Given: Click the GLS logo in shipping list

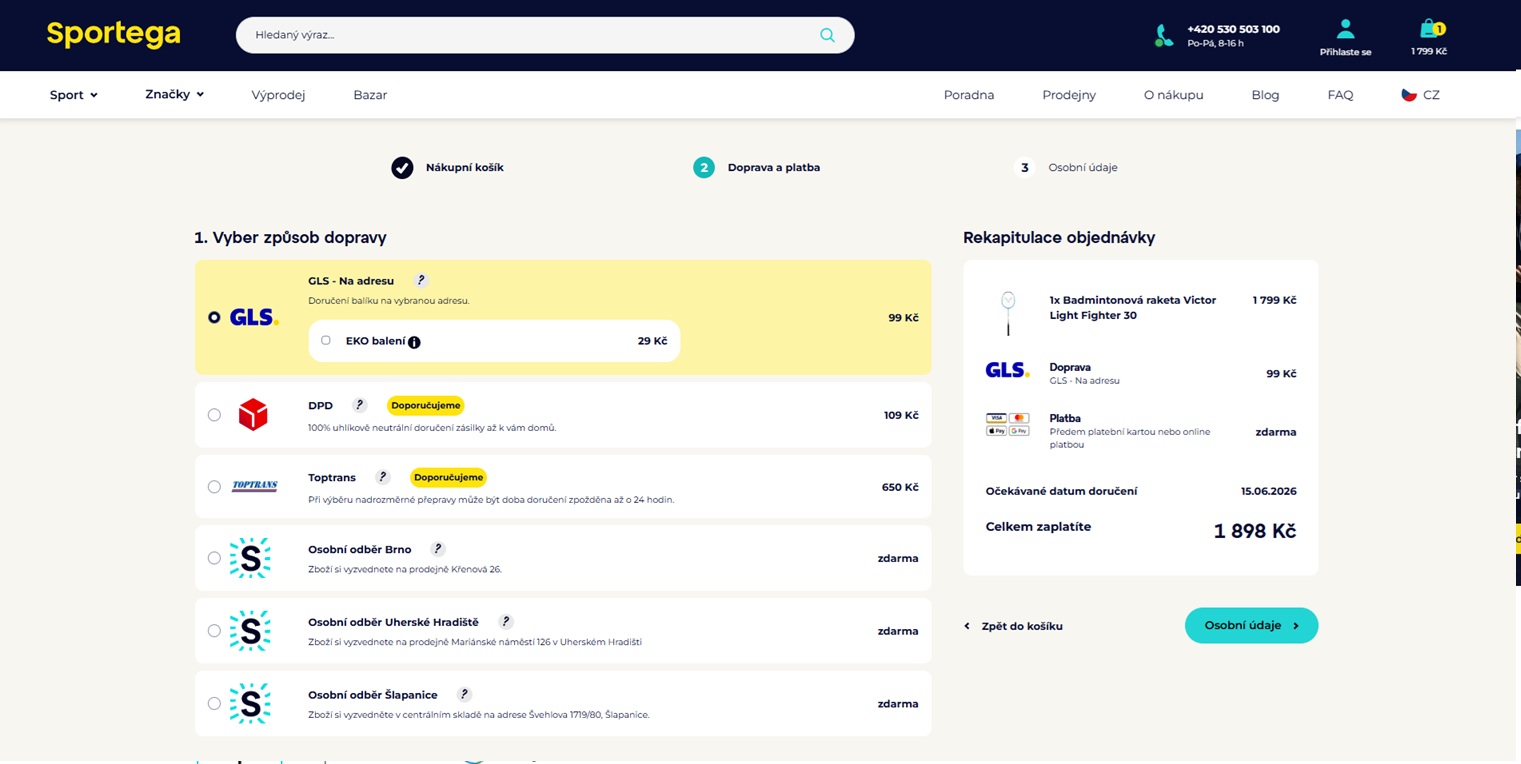Looking at the screenshot, I should pos(254,317).
